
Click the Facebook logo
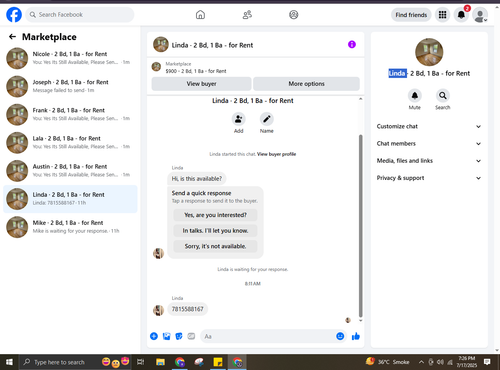click(14, 15)
